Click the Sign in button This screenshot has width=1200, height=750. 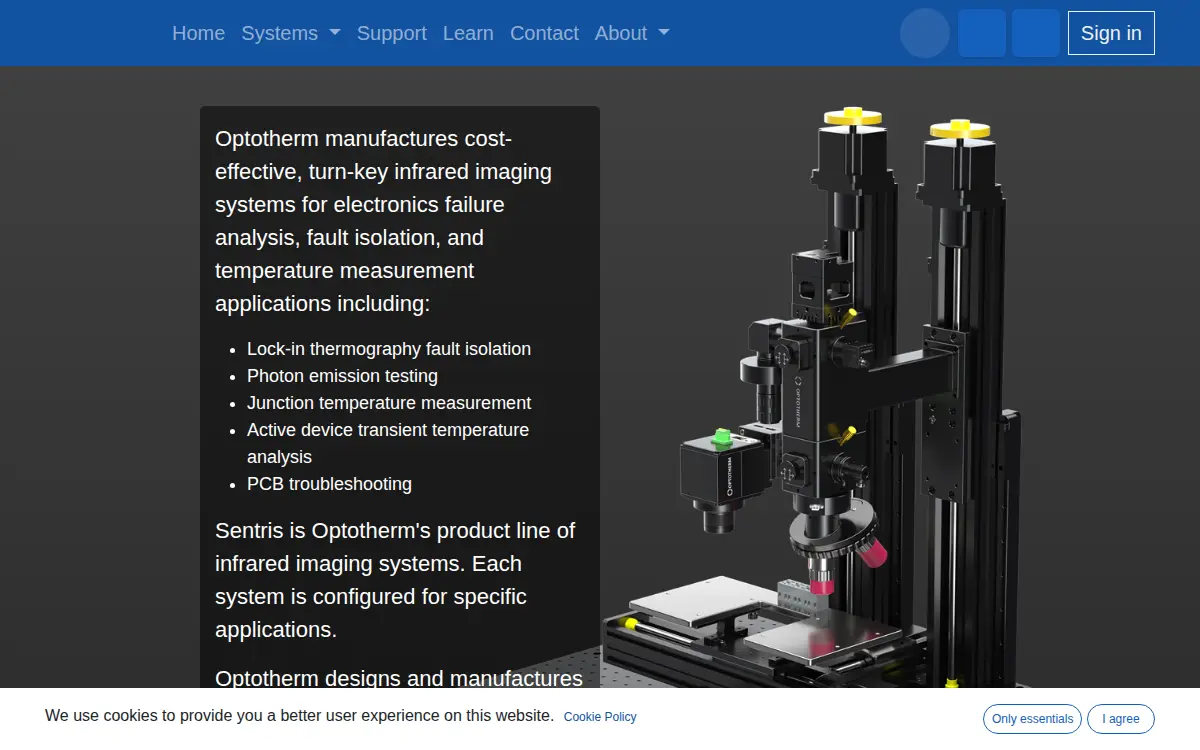1111,33
